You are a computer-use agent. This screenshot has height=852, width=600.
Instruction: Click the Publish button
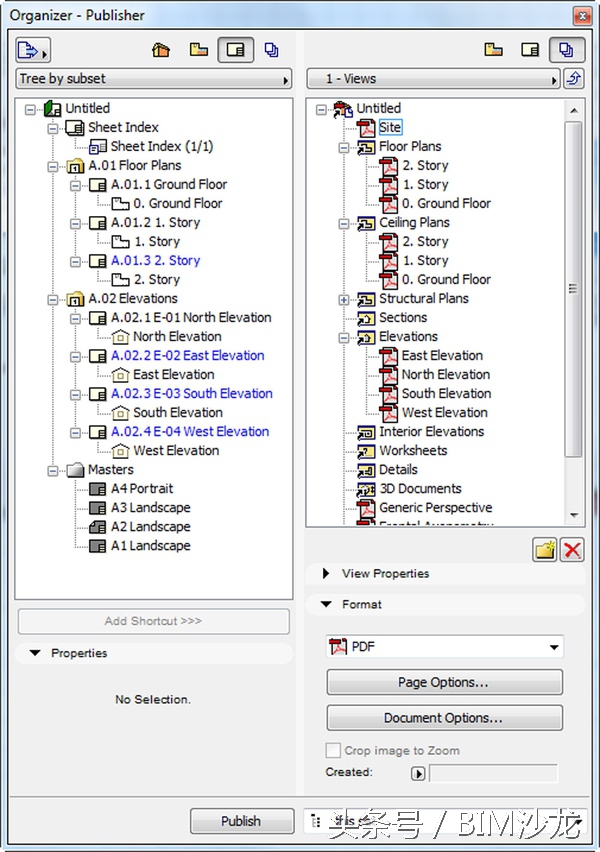click(241, 821)
